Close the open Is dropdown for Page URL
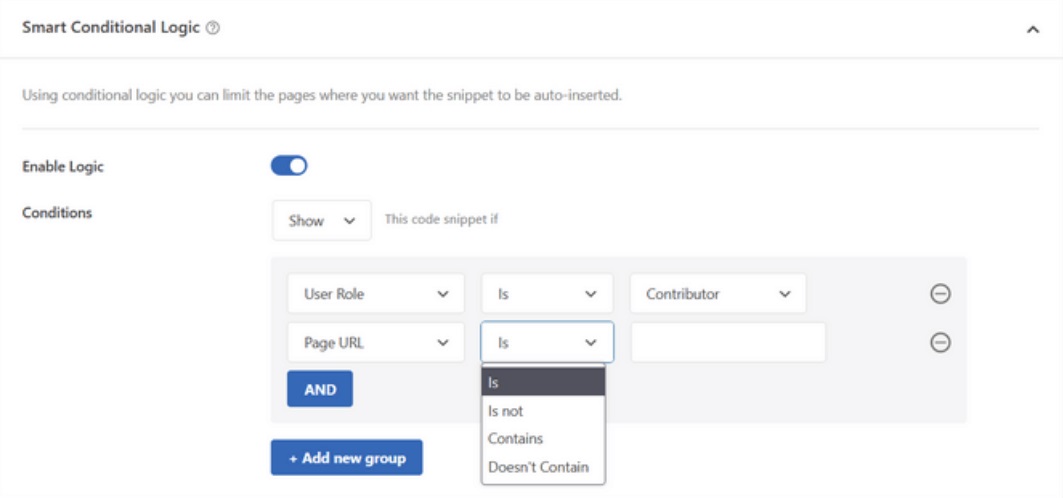This screenshot has width=1063, height=498. 547,342
